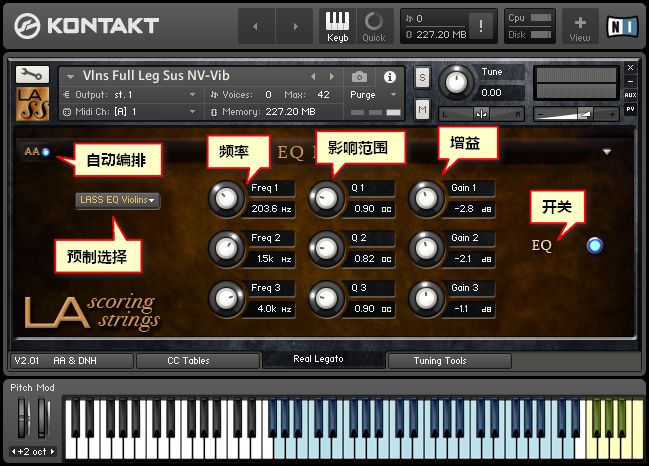Click the right mod wheel
This screenshot has width=649, height=466.
[43, 418]
